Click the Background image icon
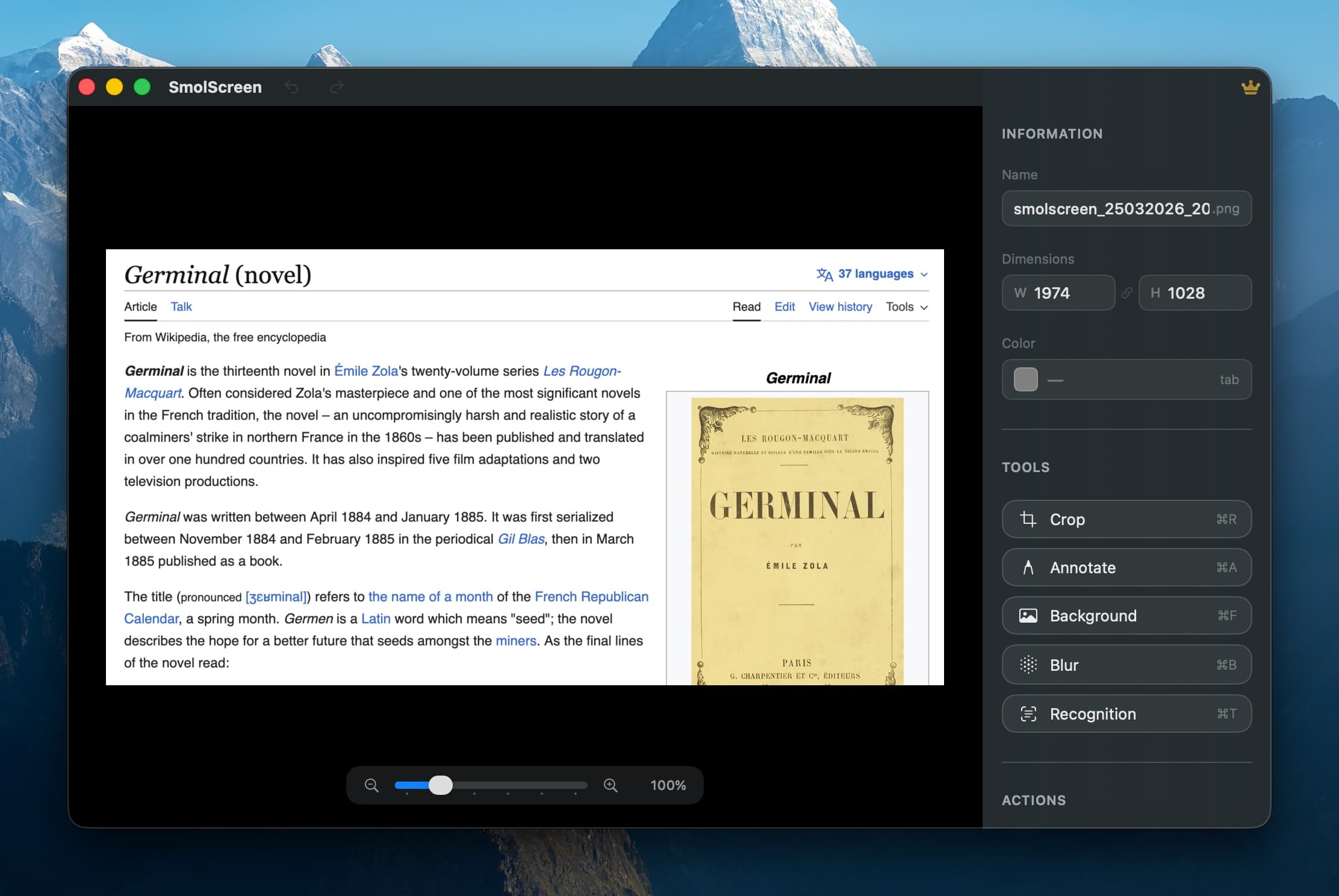Viewport: 1339px width, 896px height. [x=1028, y=615]
